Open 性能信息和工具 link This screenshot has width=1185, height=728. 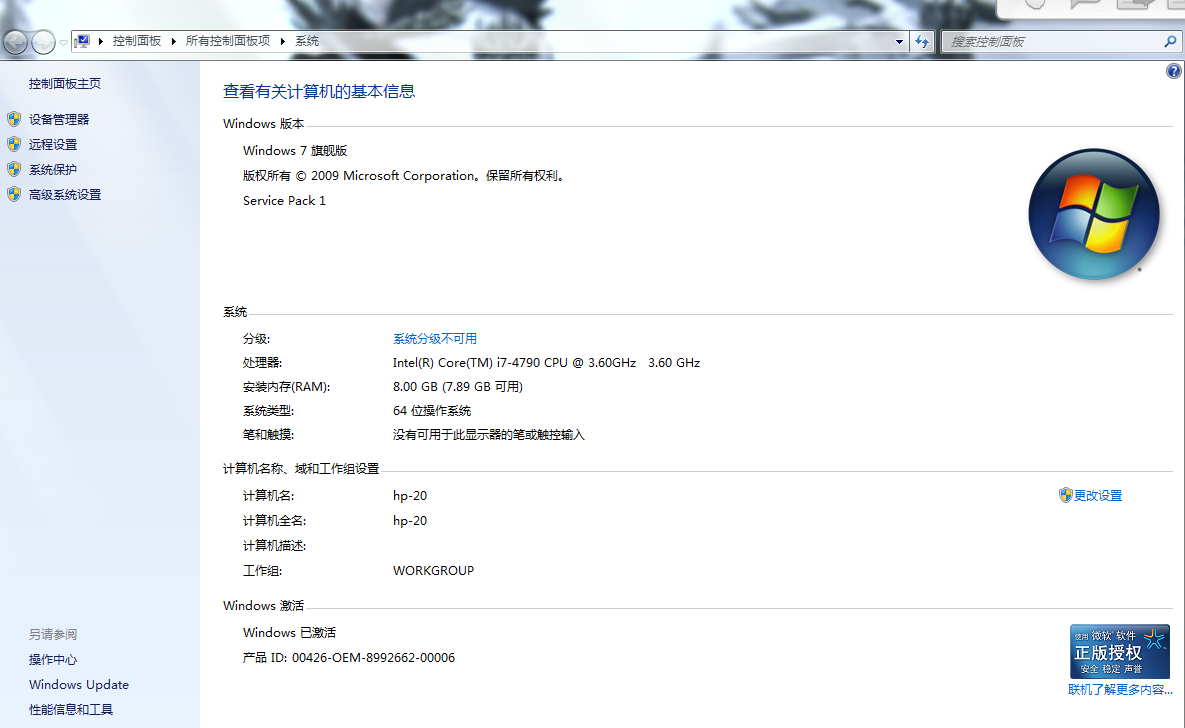click(x=71, y=709)
